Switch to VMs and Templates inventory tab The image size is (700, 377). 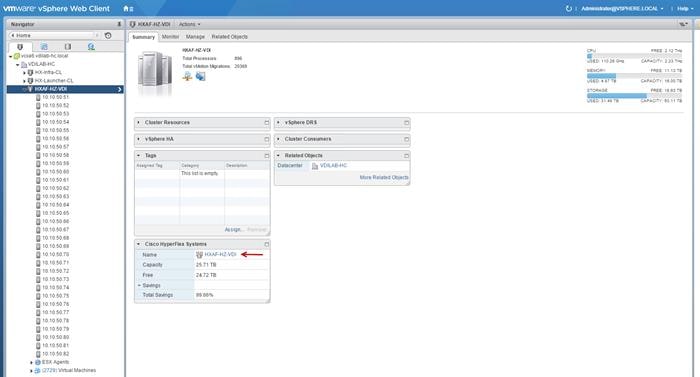click(44, 46)
